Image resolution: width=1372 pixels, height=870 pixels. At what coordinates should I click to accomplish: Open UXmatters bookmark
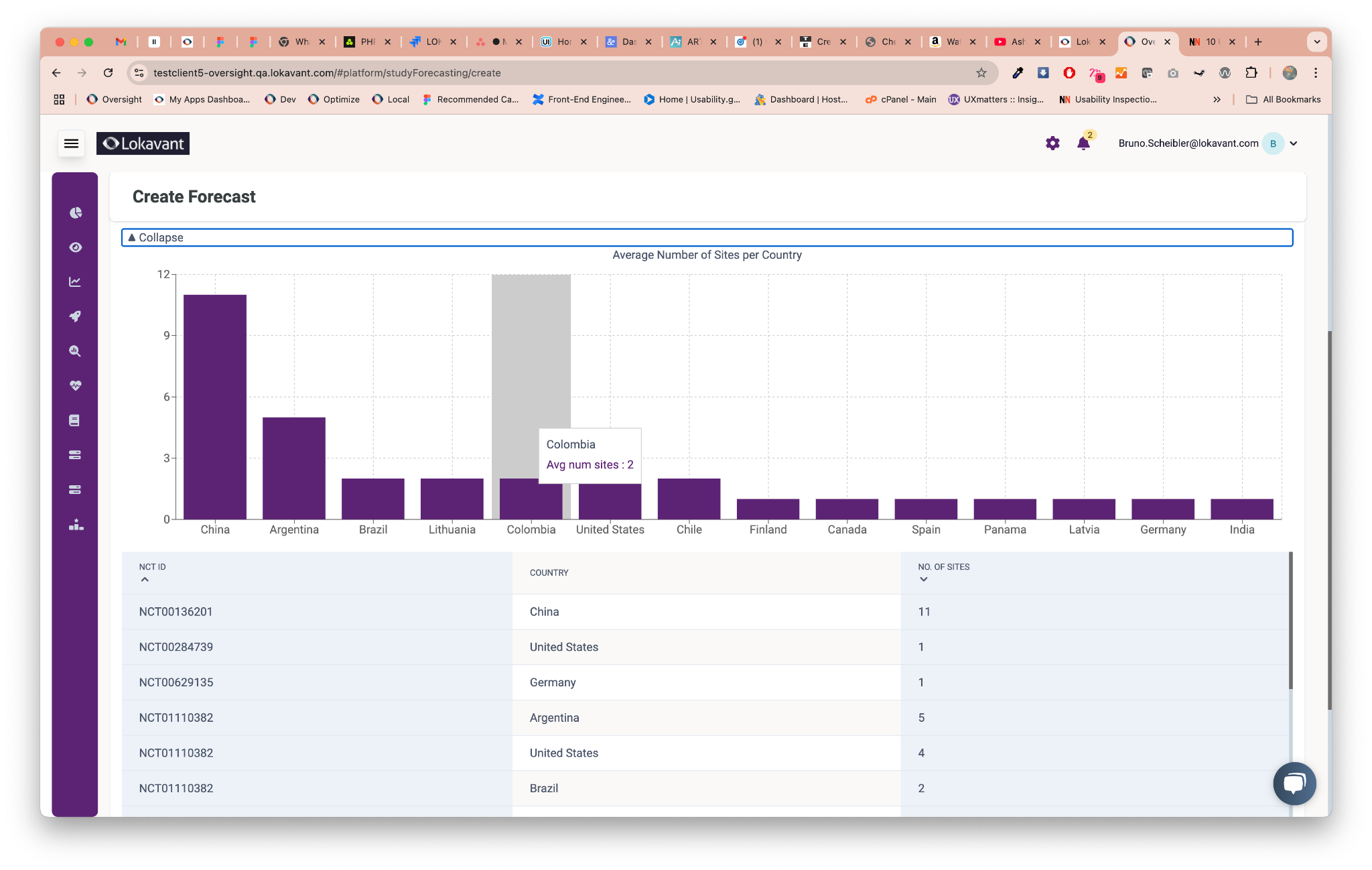coord(996,99)
